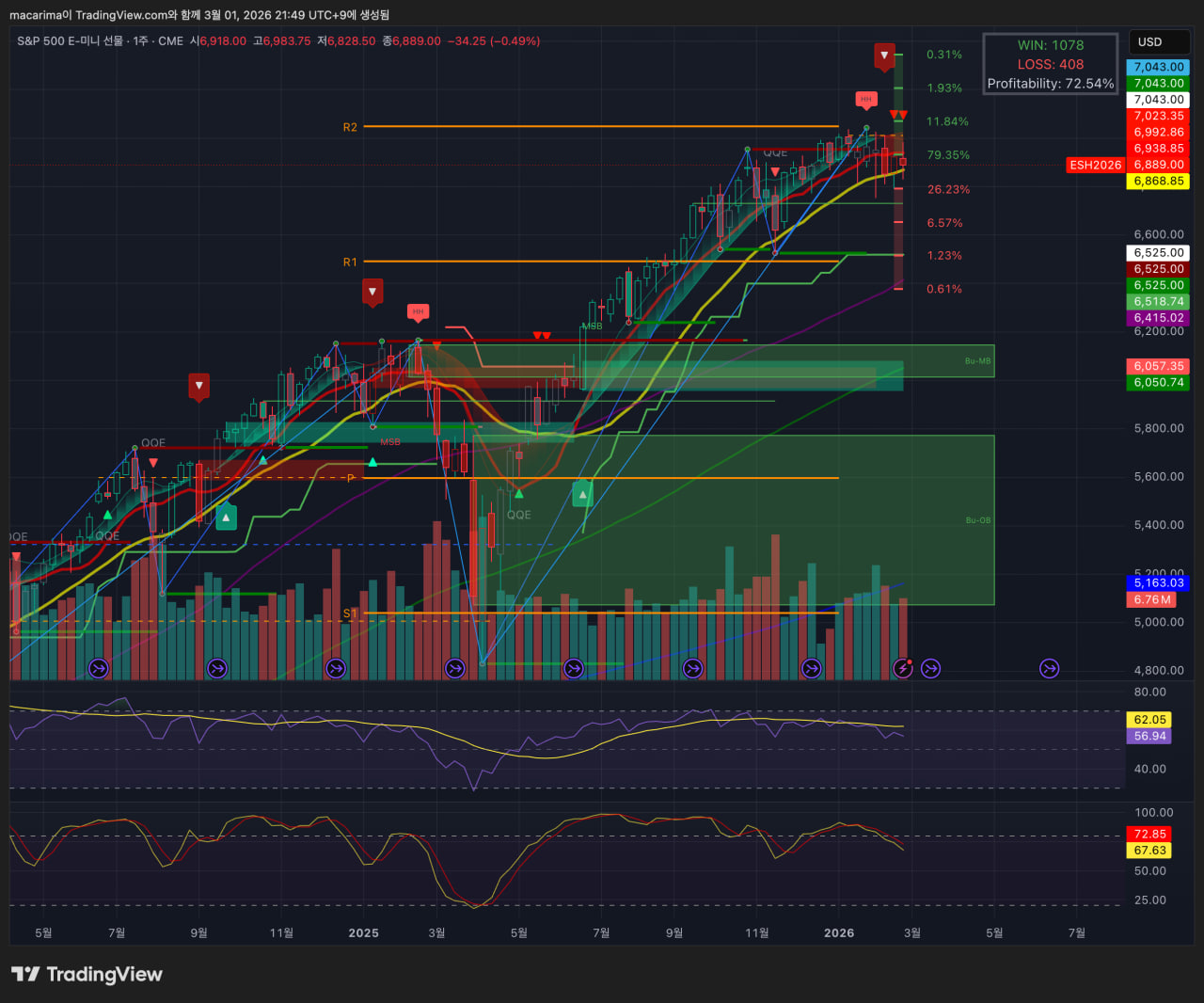The width and height of the screenshot is (1204, 1003).
Task: Select the WIN/LOSS Profitability stats table
Action: tap(1050, 64)
